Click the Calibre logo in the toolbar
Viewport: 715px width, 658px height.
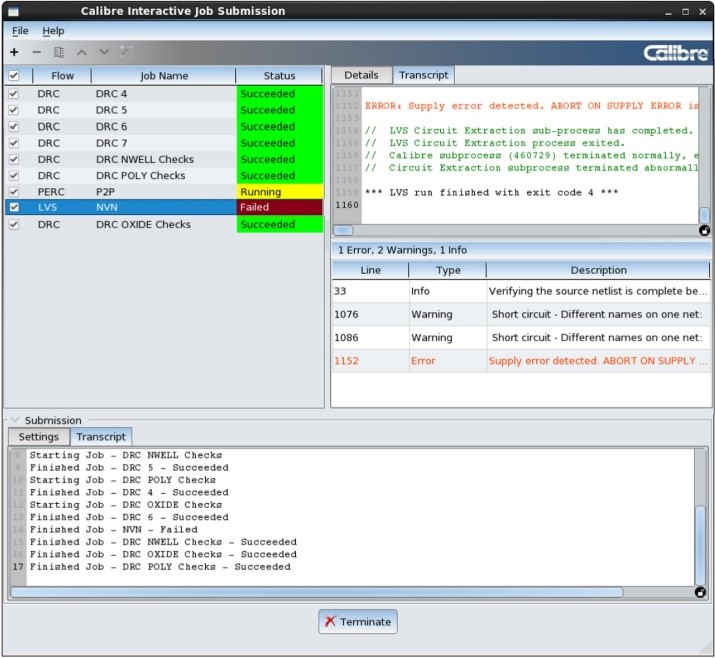(675, 53)
